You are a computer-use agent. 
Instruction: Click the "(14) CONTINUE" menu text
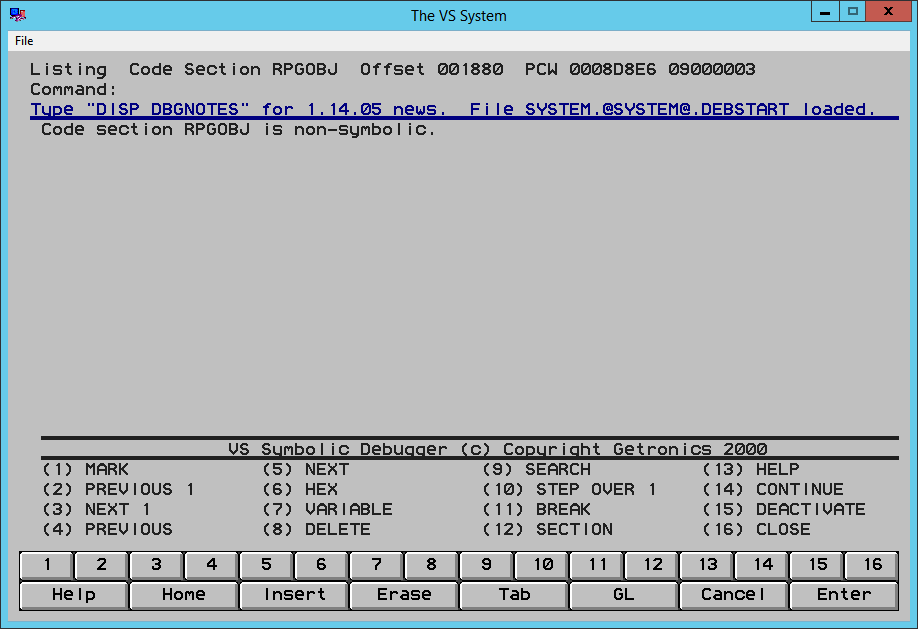pos(773,490)
